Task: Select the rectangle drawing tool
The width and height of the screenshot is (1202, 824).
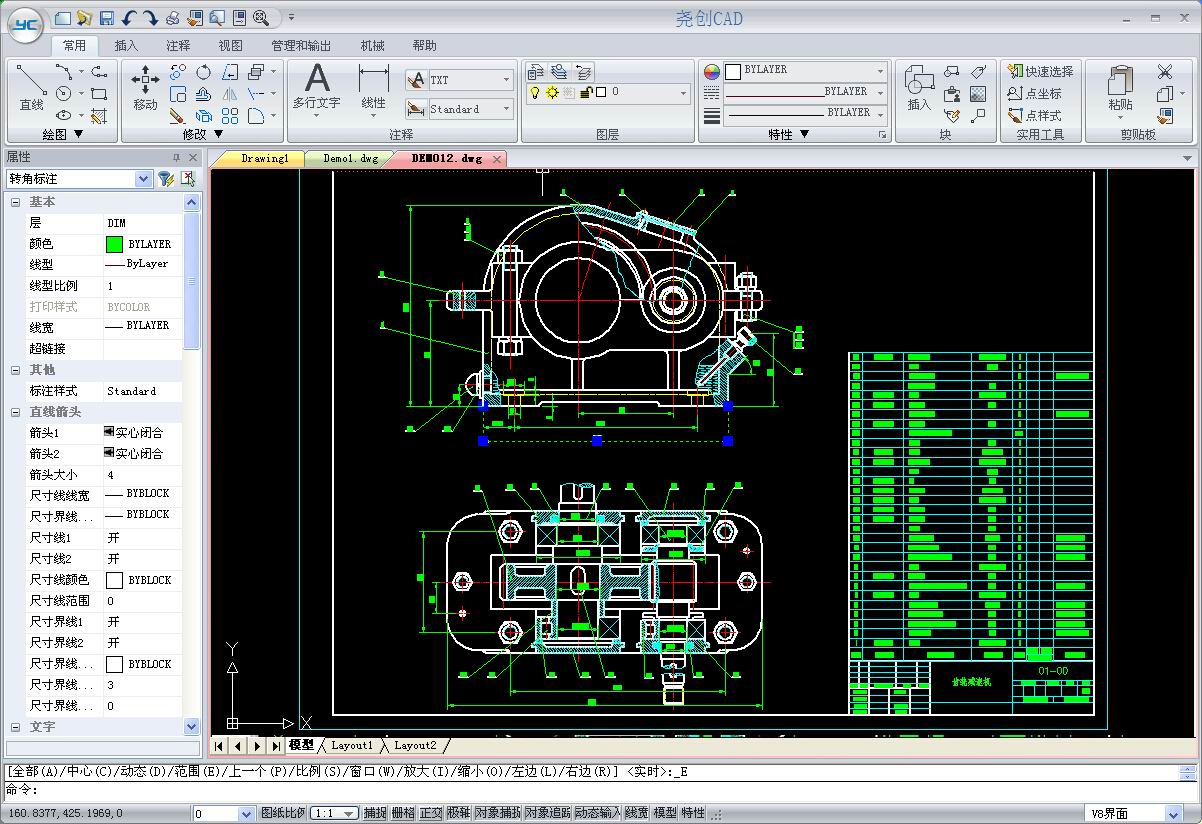Action: 99,94
